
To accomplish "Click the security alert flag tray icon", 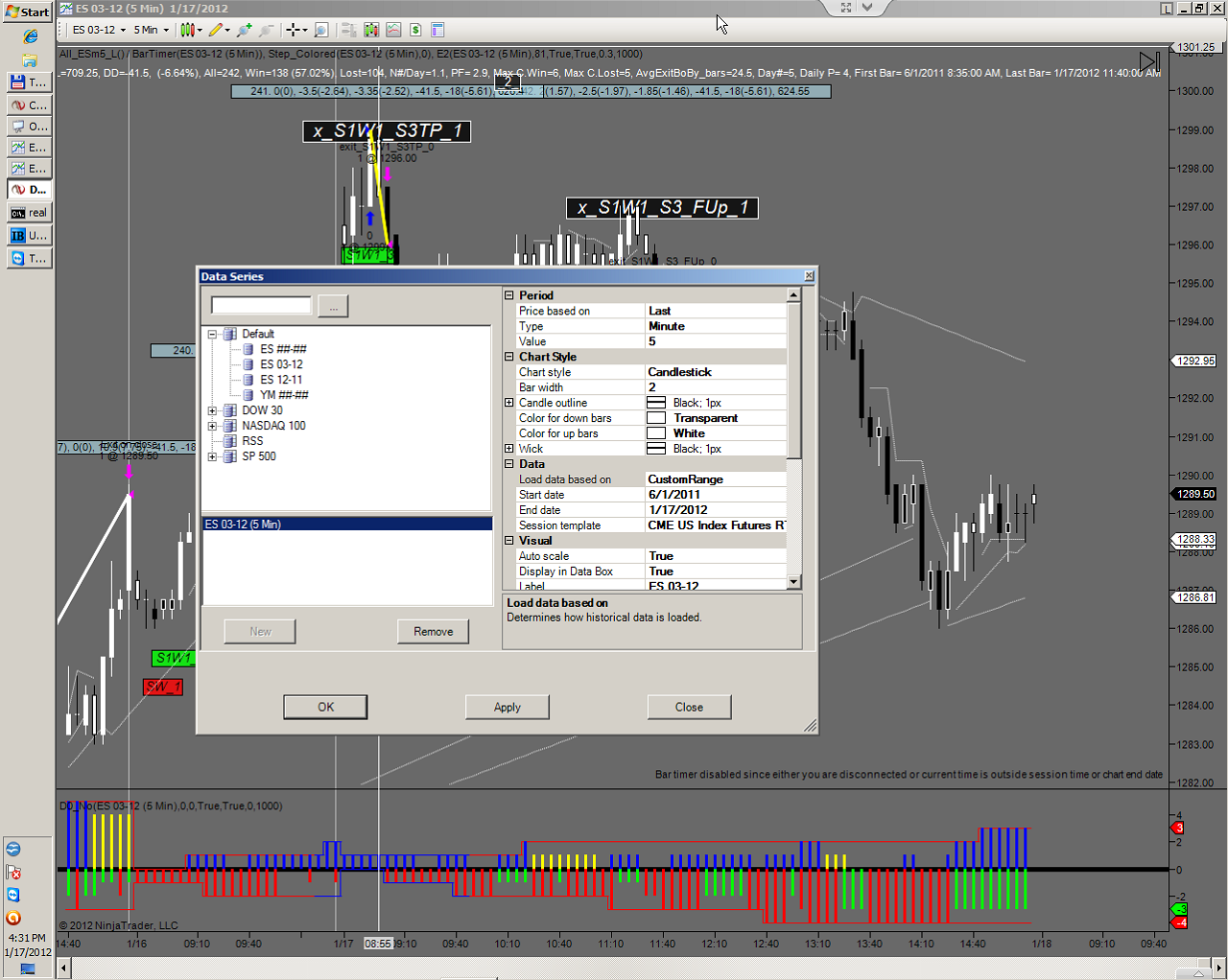I will click(x=13, y=872).
